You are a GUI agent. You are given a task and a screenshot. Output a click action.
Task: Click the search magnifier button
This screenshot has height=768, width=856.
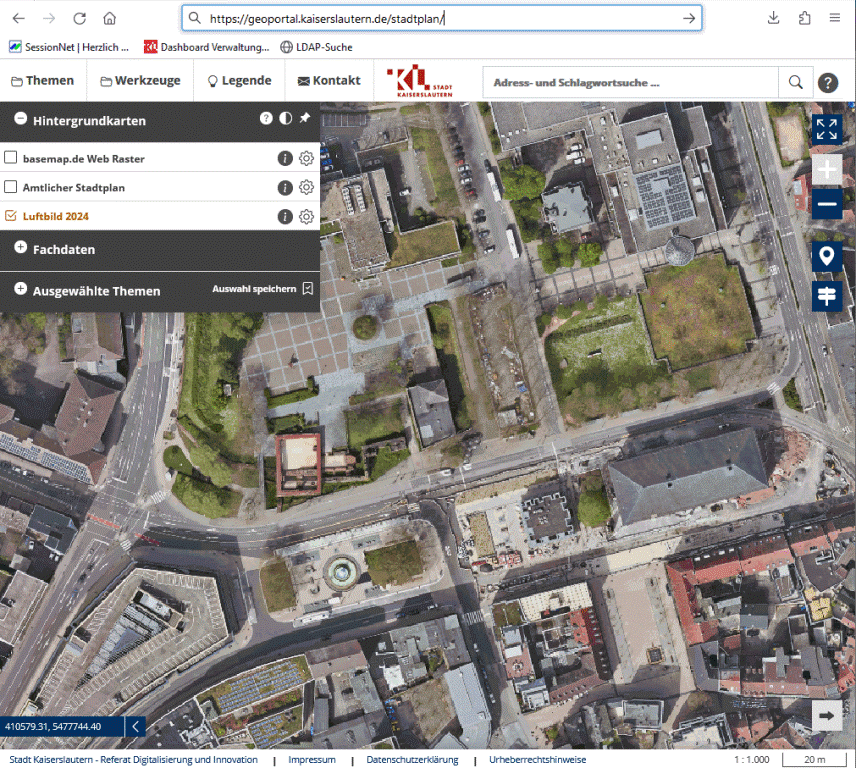[x=795, y=83]
